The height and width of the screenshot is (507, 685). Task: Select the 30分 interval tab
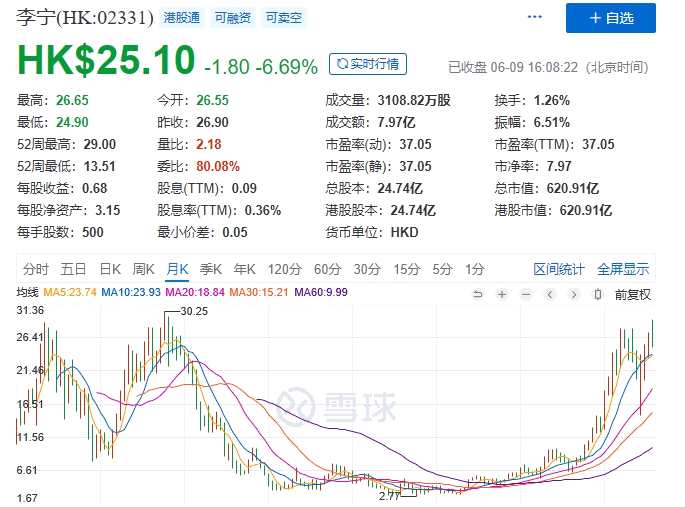click(367, 269)
